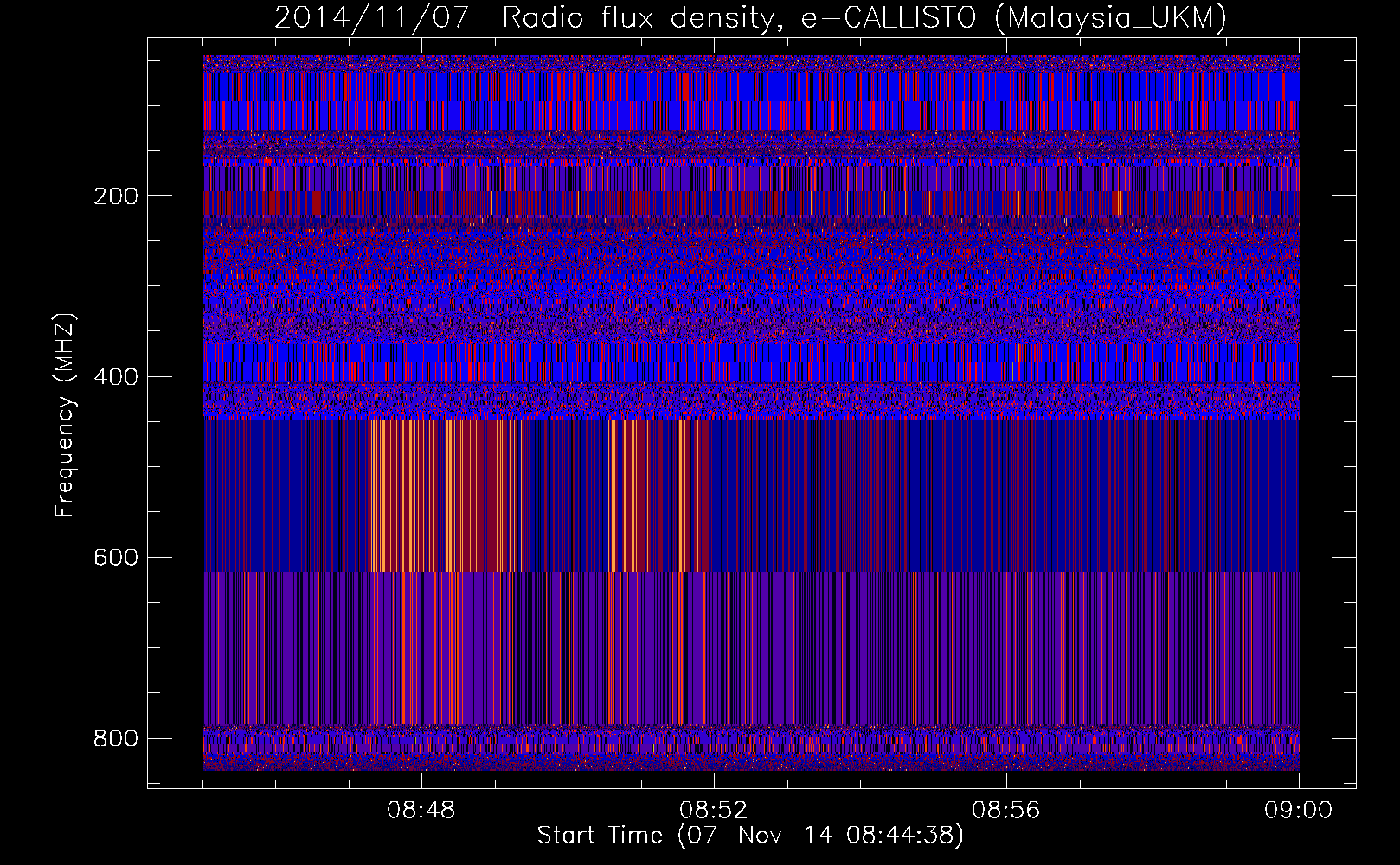This screenshot has height=865, width=1400.
Task: Click the 08:48 time tick label
Action: point(421,811)
